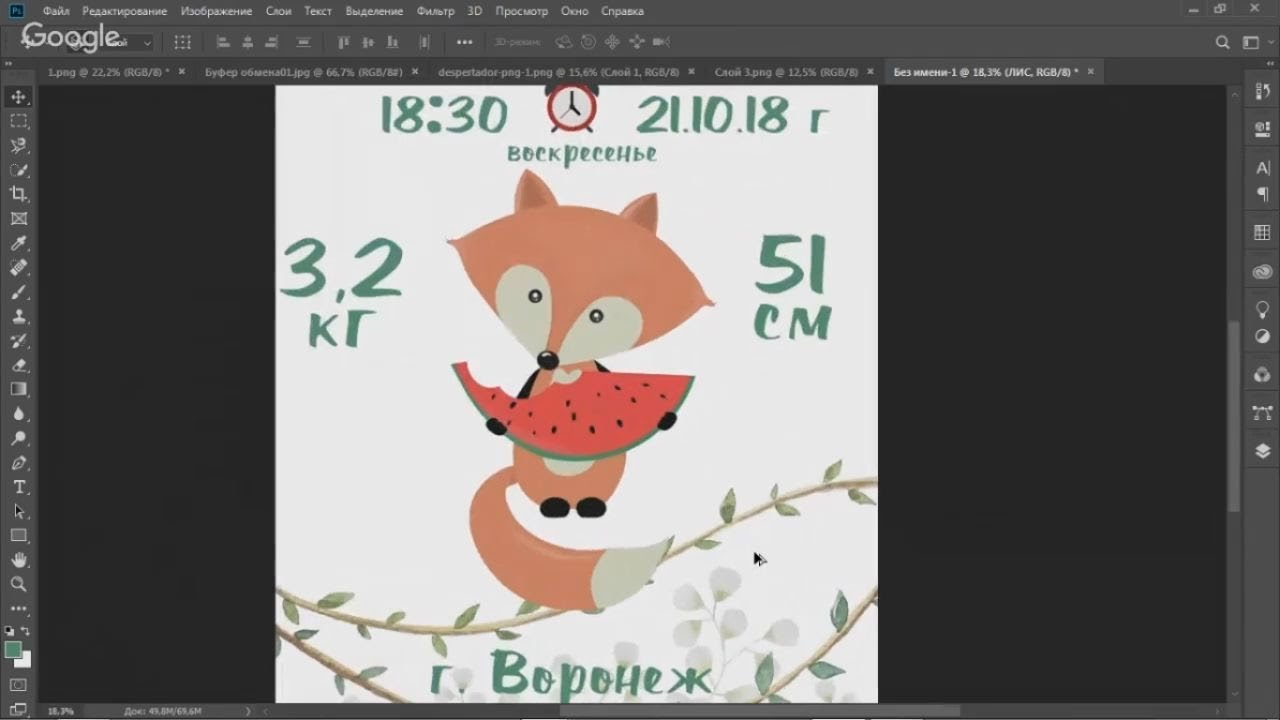The height and width of the screenshot is (720, 1280).
Task: Select the Pen tool
Action: (19, 463)
